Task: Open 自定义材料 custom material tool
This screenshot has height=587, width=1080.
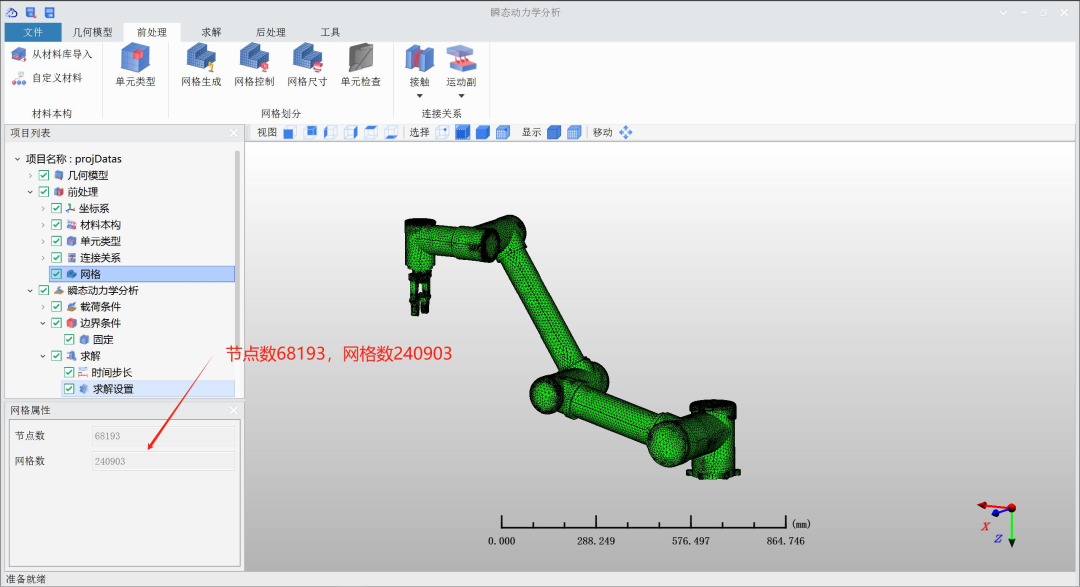Action: tap(48, 78)
